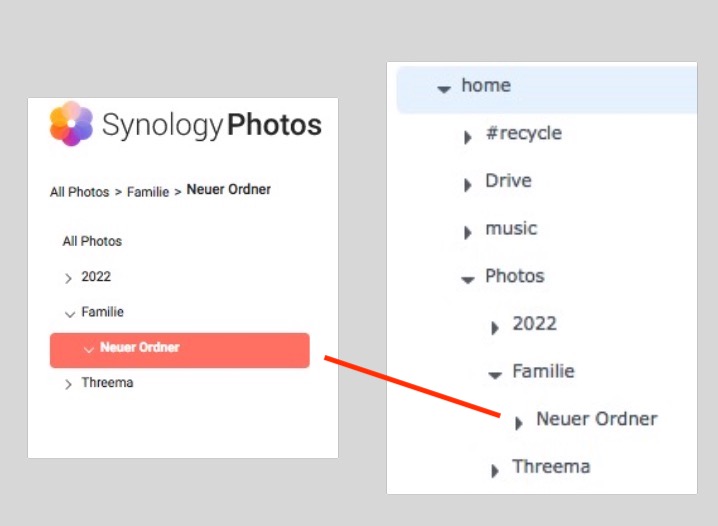Image resolution: width=718 pixels, height=526 pixels.
Task: Open Threema folder in the file tree
Action: click(551, 467)
